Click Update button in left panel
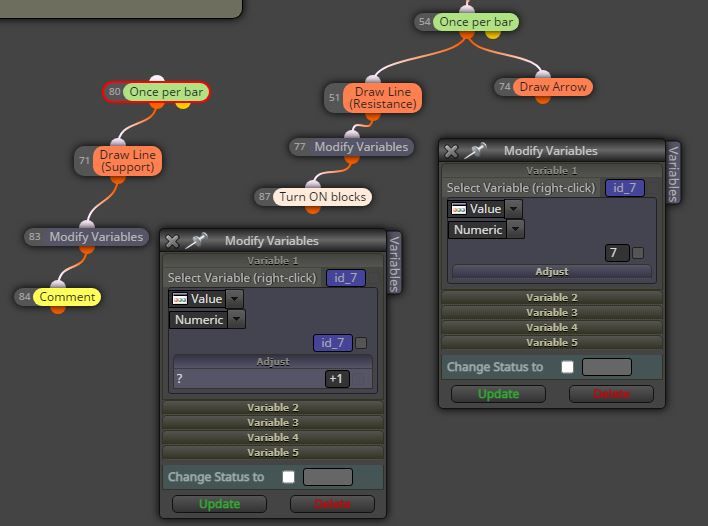Screen dimensions: 708x526 click(219, 504)
